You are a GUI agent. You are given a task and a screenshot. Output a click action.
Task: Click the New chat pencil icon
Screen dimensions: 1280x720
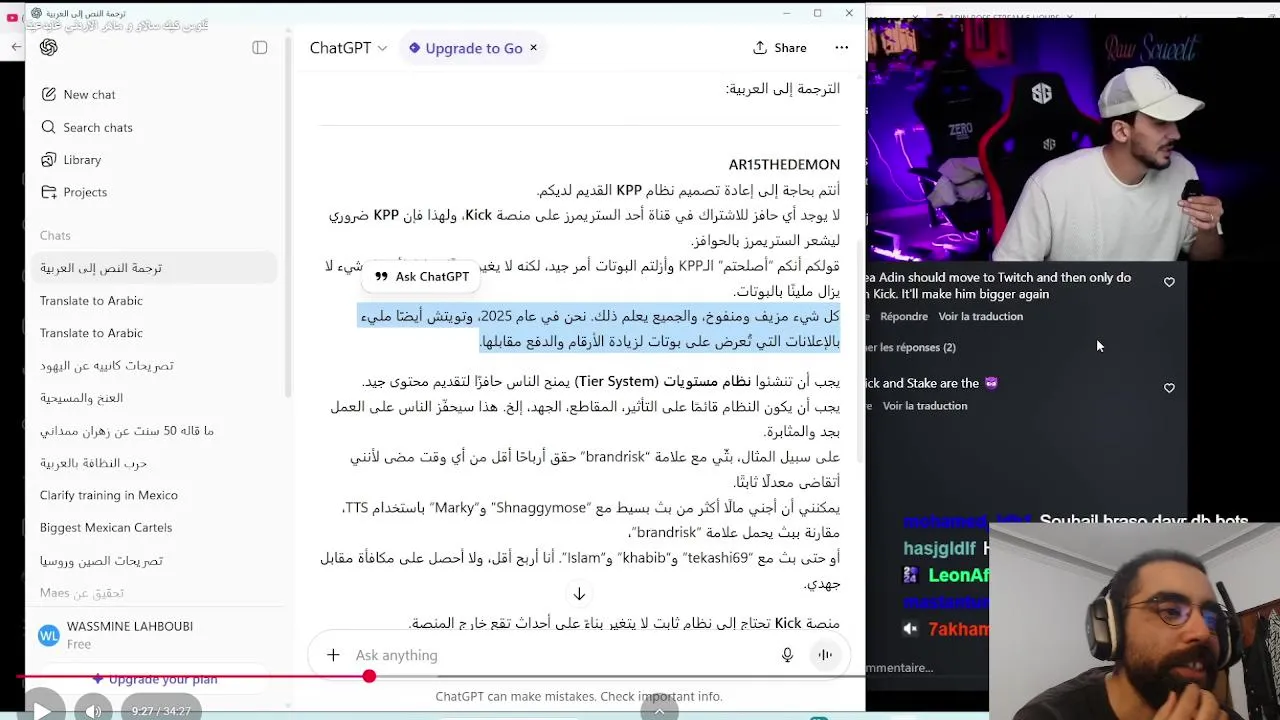tap(48, 94)
